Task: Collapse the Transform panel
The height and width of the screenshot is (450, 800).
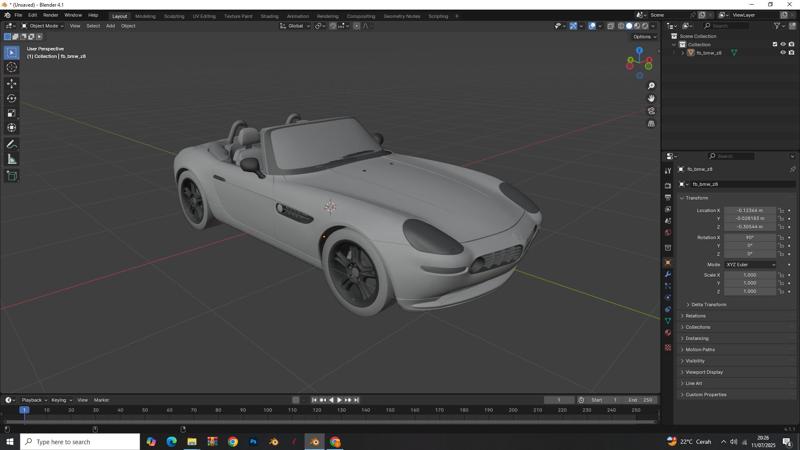Action: [x=694, y=198]
